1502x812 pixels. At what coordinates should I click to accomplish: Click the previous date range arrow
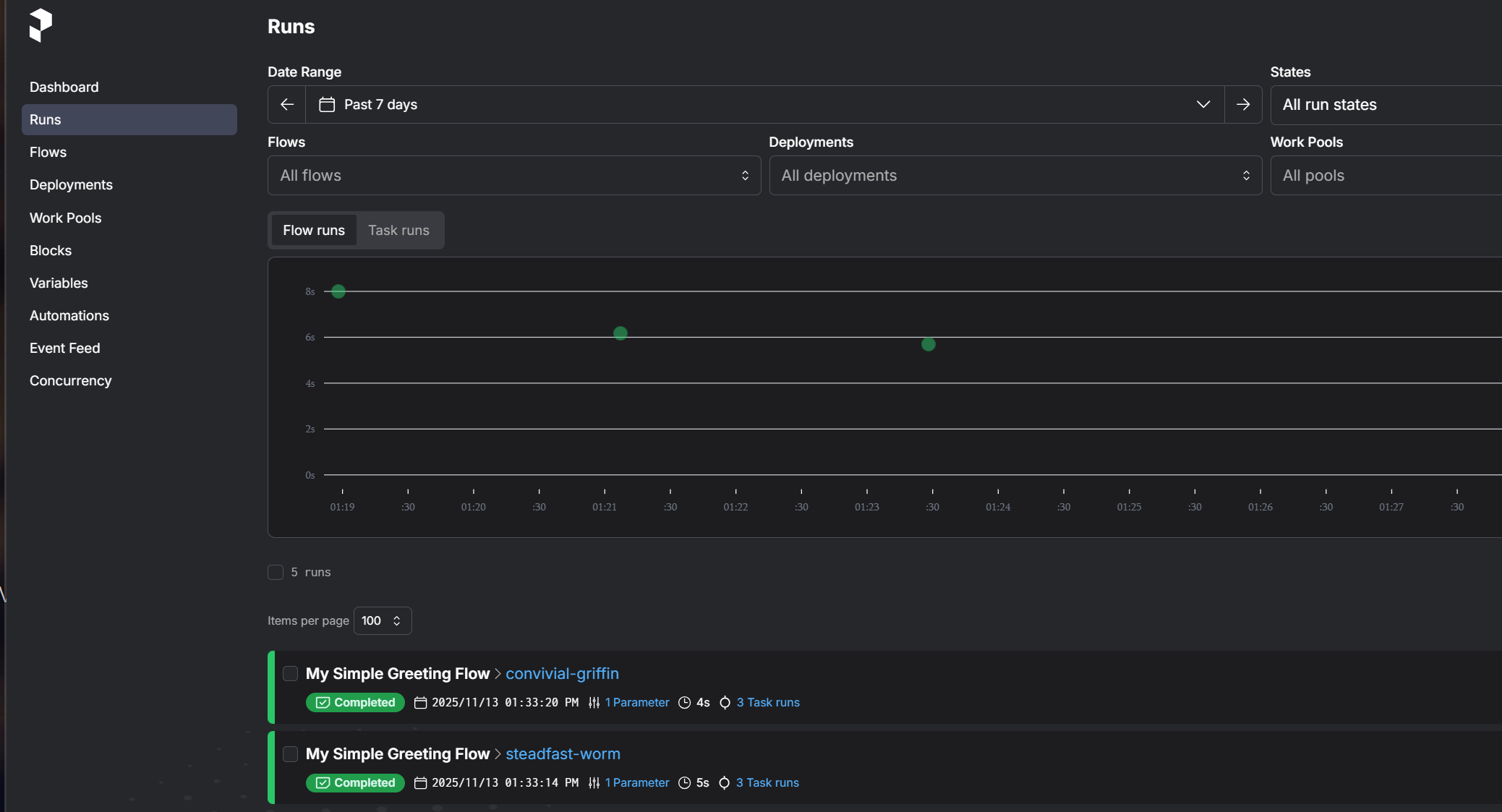(x=287, y=105)
